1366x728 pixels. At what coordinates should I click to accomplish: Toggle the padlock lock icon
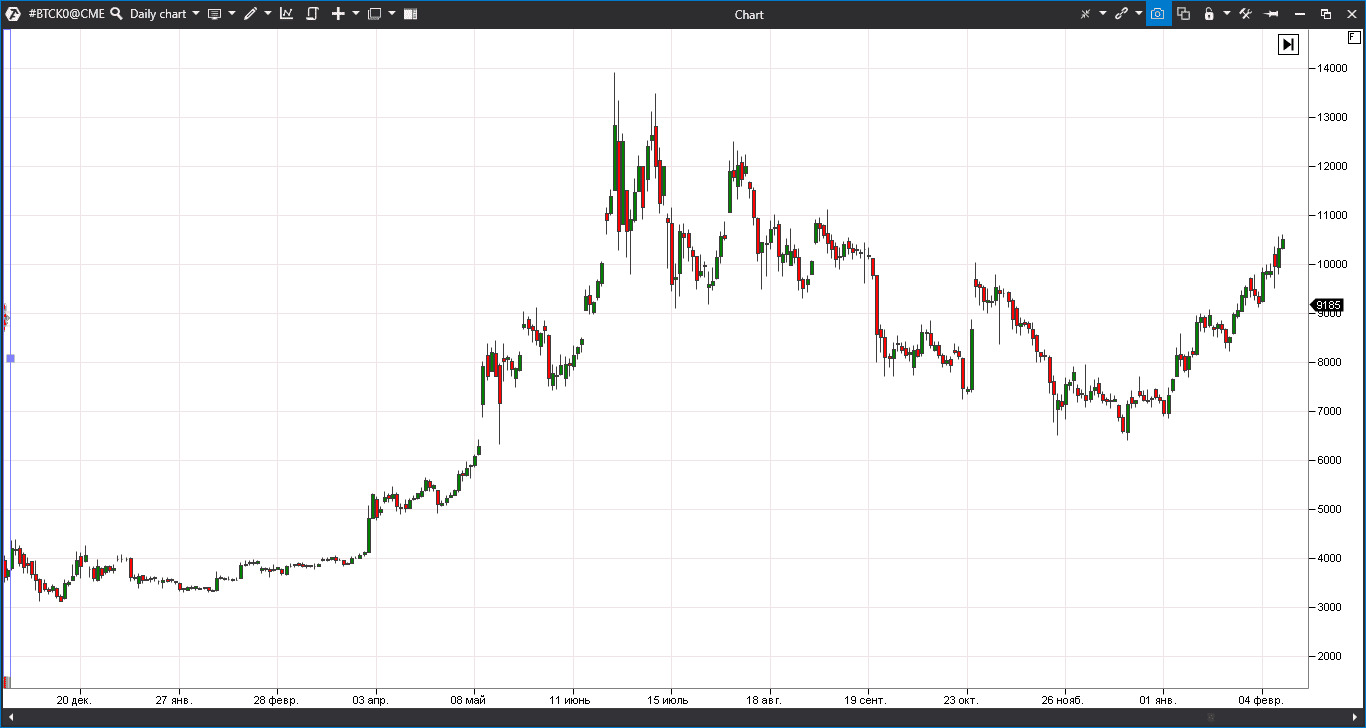click(1209, 14)
